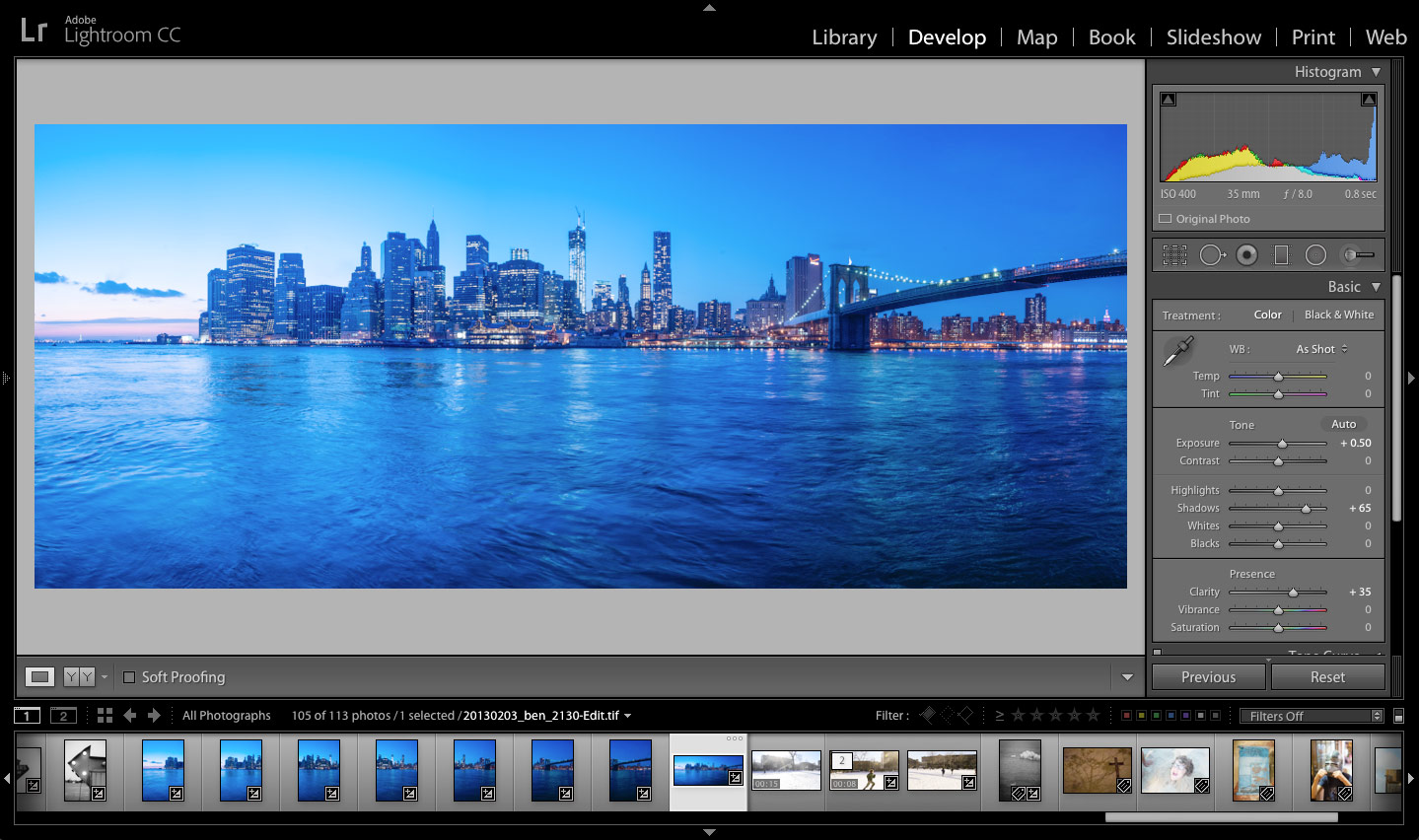
Task: Activate the Graduated Filter tool
Action: pyautogui.click(x=1281, y=254)
